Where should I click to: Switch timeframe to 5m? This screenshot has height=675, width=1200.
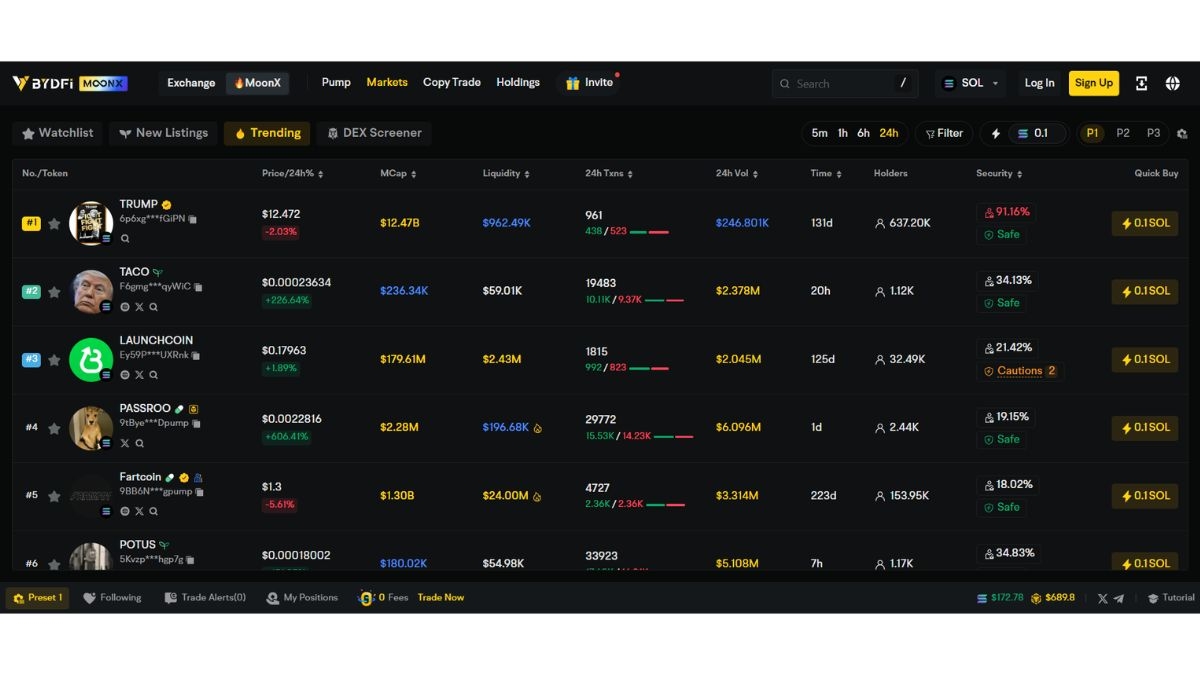pyautogui.click(x=819, y=133)
